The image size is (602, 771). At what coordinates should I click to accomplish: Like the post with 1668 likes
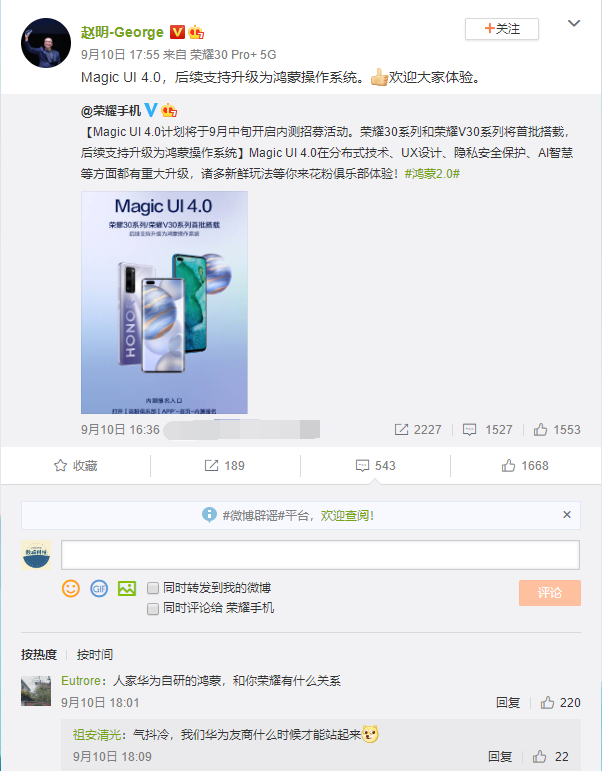click(525, 466)
